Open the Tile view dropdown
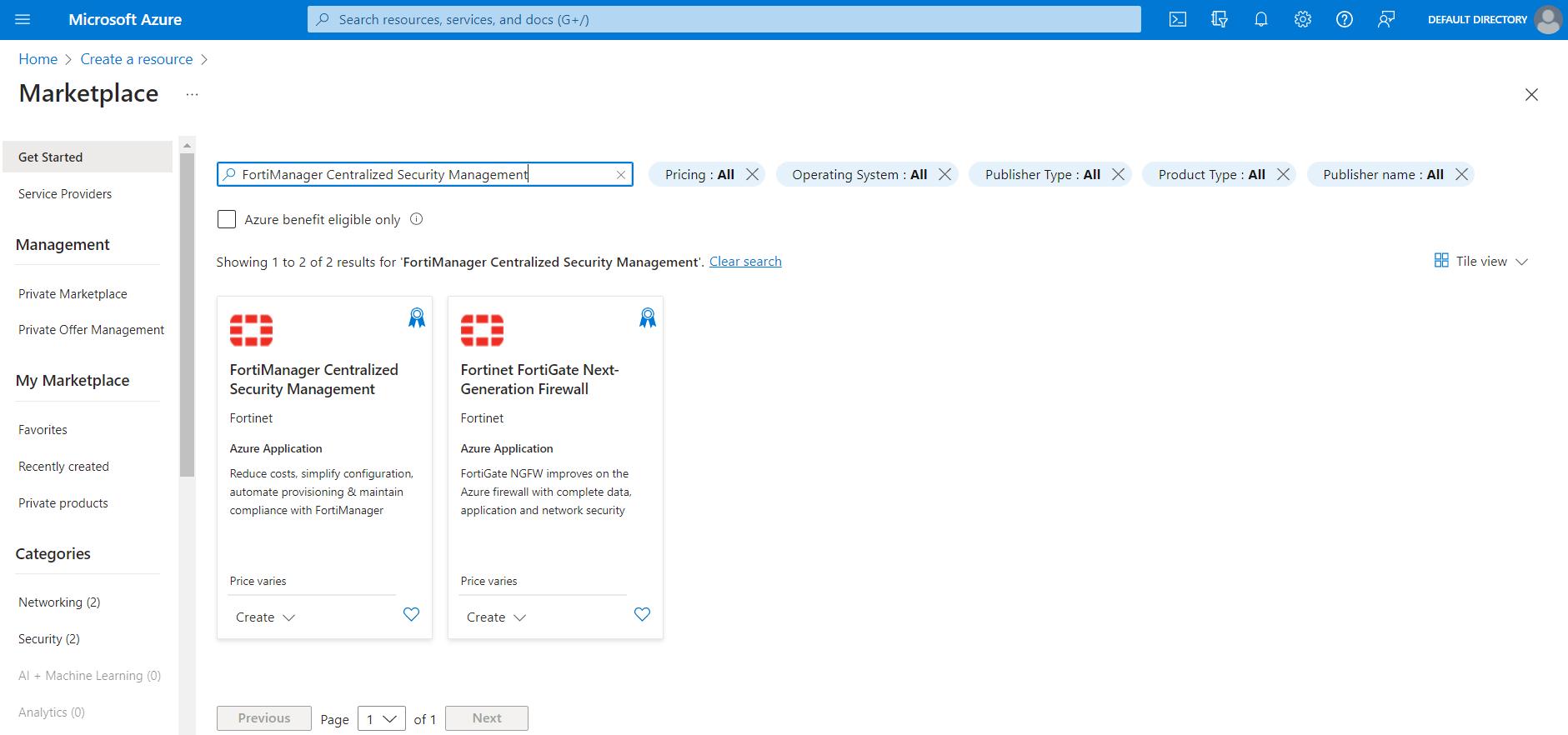This screenshot has height=735, width=1568. (x=1481, y=262)
